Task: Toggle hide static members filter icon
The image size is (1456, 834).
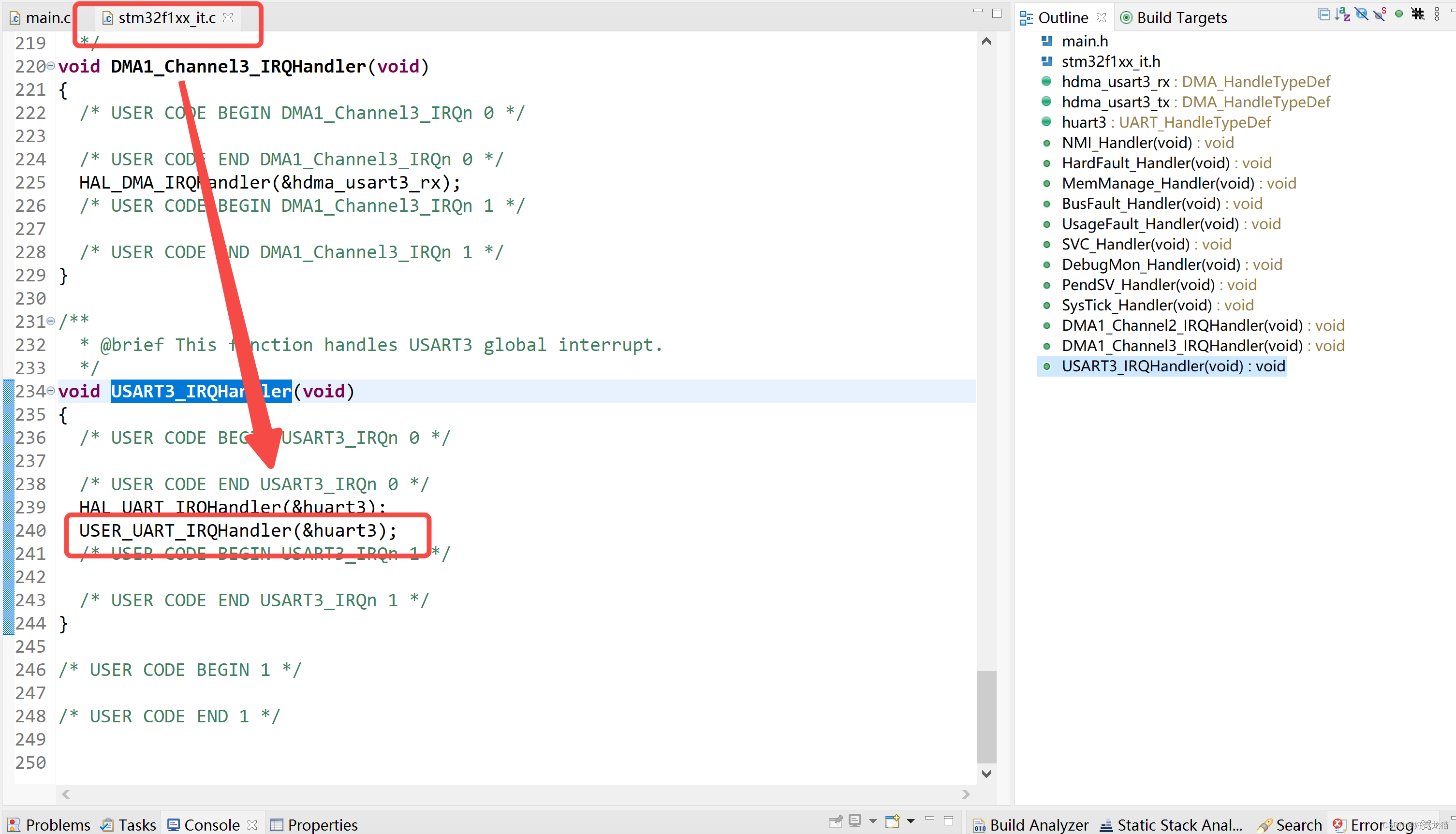Action: [x=1381, y=15]
